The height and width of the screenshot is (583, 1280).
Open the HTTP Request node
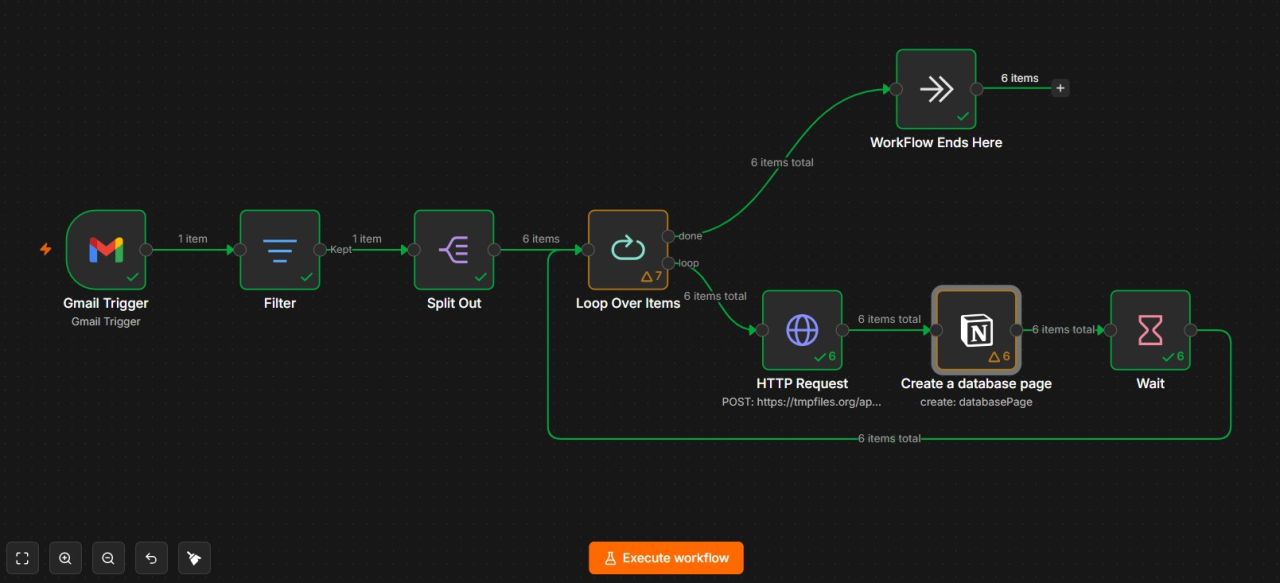802,330
